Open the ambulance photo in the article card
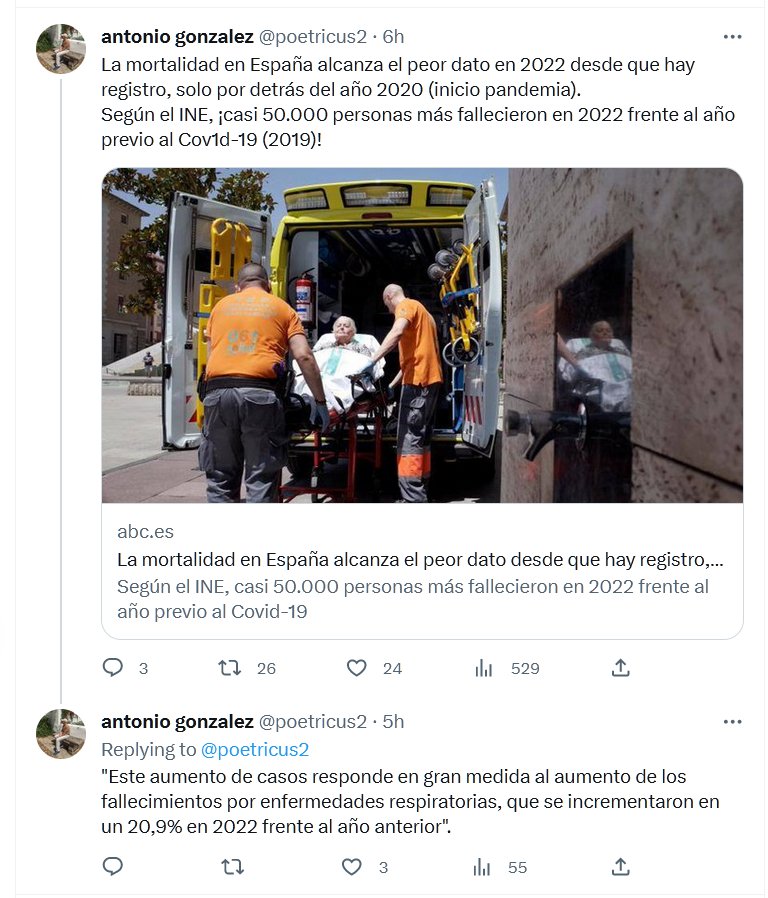Viewport: 768px width, 898px height. click(x=422, y=336)
